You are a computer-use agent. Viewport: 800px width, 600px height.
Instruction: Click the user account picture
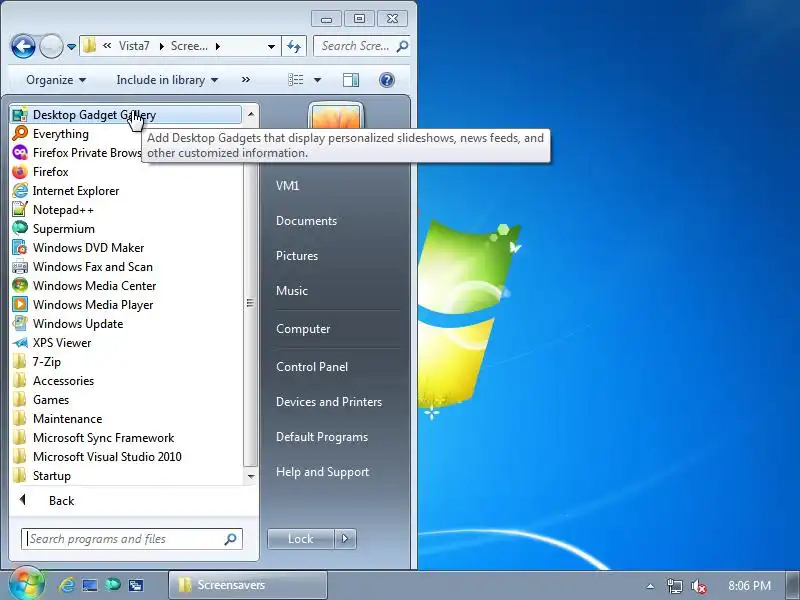tap(336, 115)
